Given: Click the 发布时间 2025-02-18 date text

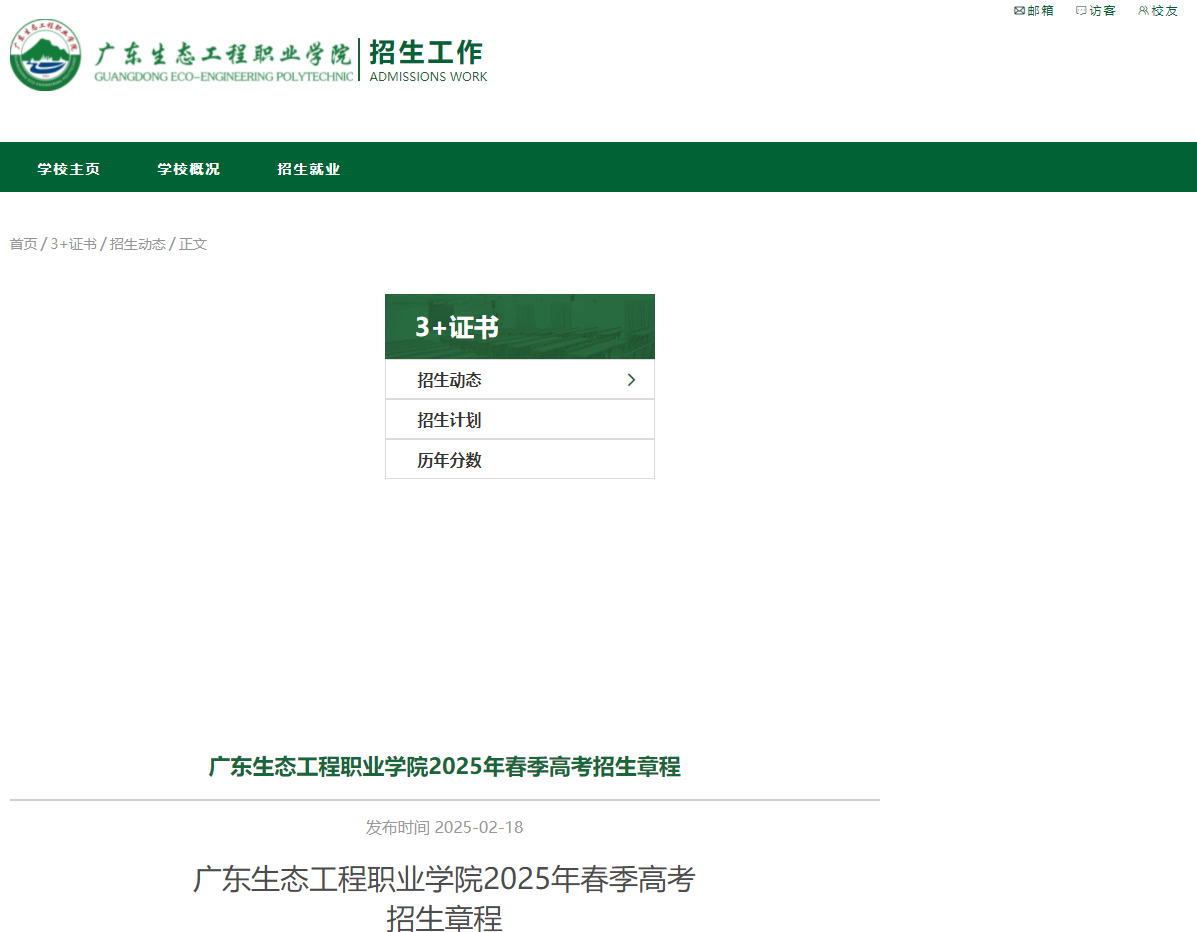Looking at the screenshot, I should (445, 827).
